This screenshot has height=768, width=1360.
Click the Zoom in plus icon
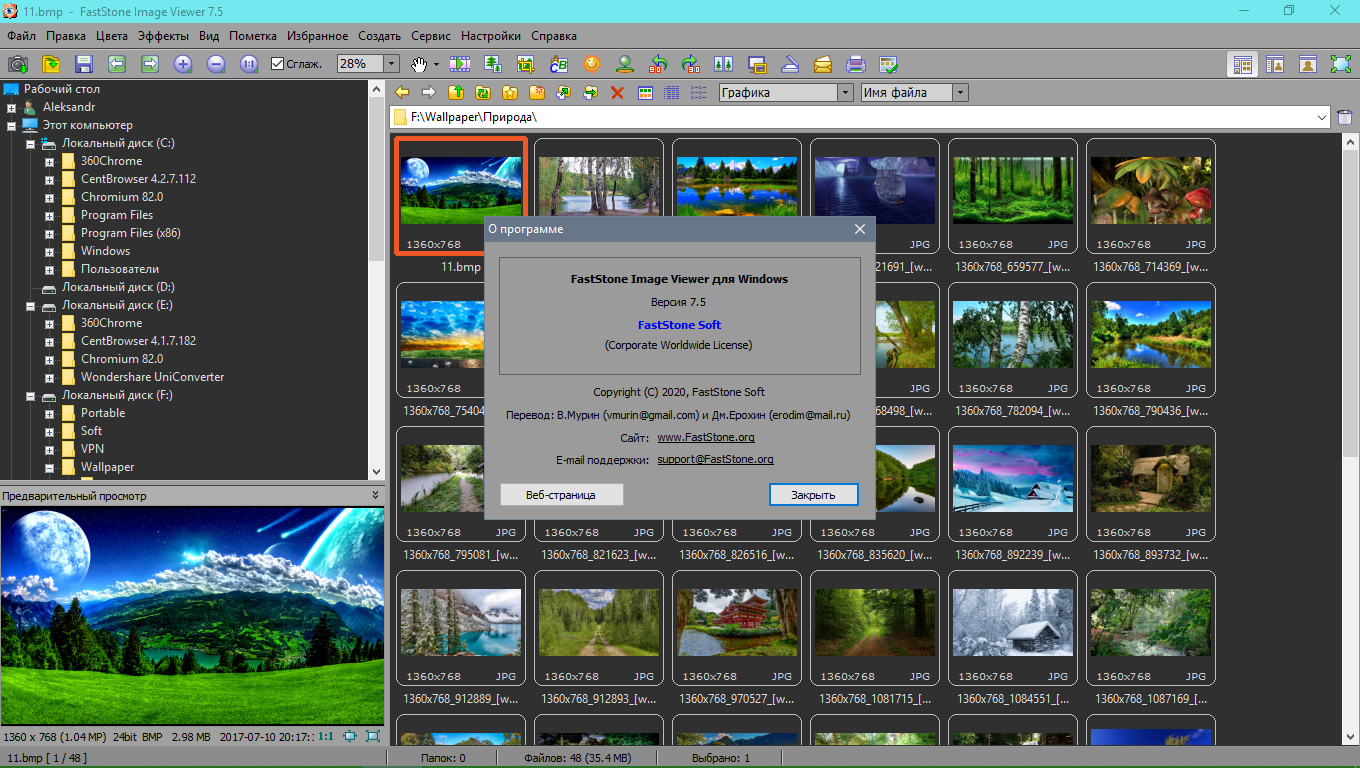[x=183, y=64]
